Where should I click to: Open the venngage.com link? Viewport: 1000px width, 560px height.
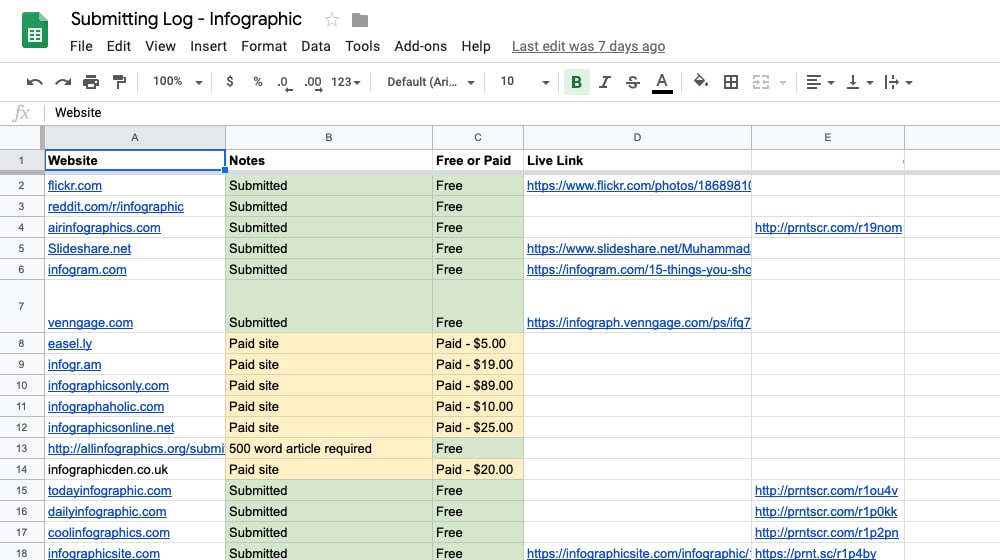(91, 323)
